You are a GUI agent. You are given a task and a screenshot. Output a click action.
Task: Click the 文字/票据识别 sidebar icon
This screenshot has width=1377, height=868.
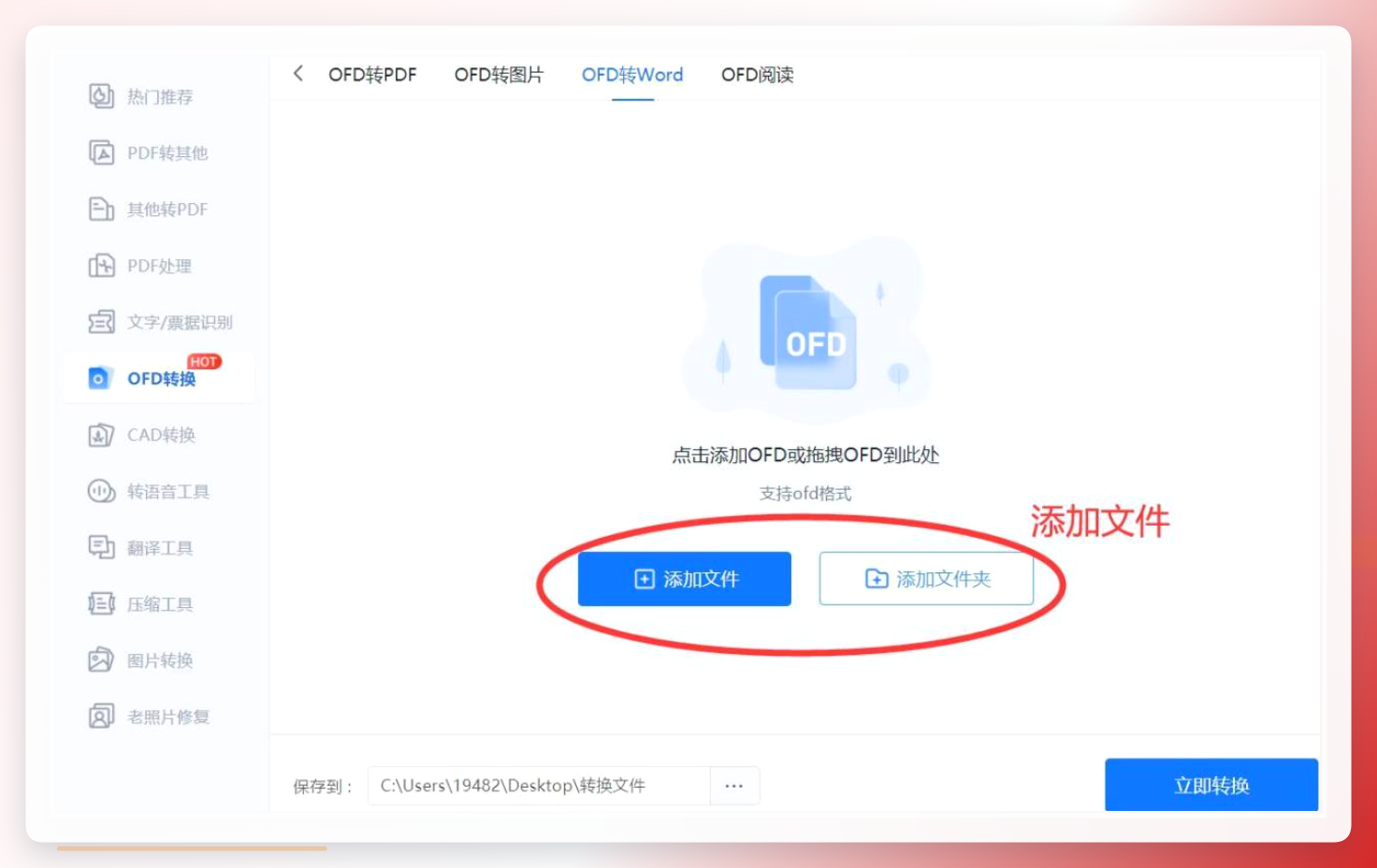point(101,322)
